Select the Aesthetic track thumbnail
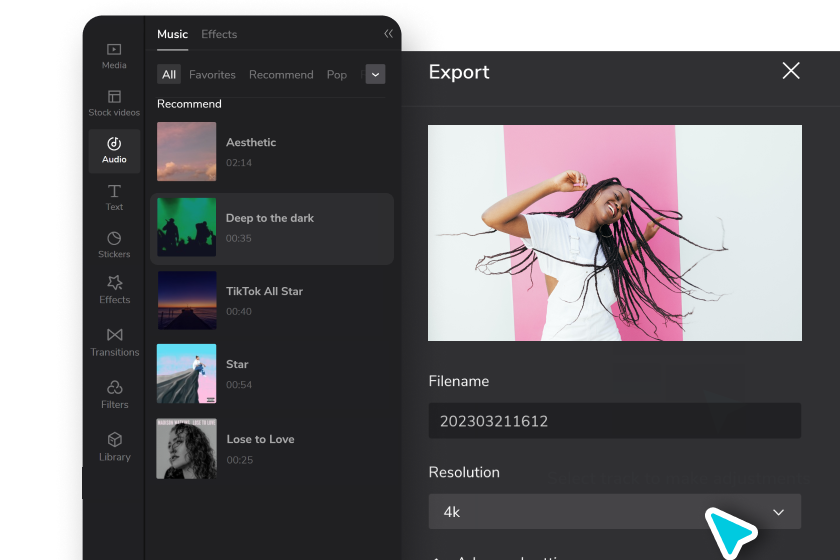The width and height of the screenshot is (840, 560). click(x=187, y=152)
